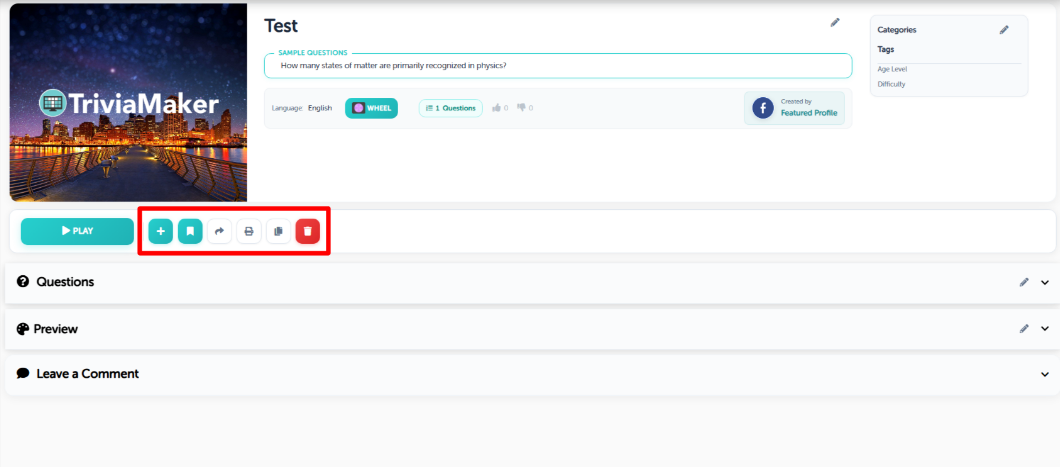1060x467 pixels.
Task: Expand the Questions section chevron
Action: (1045, 282)
